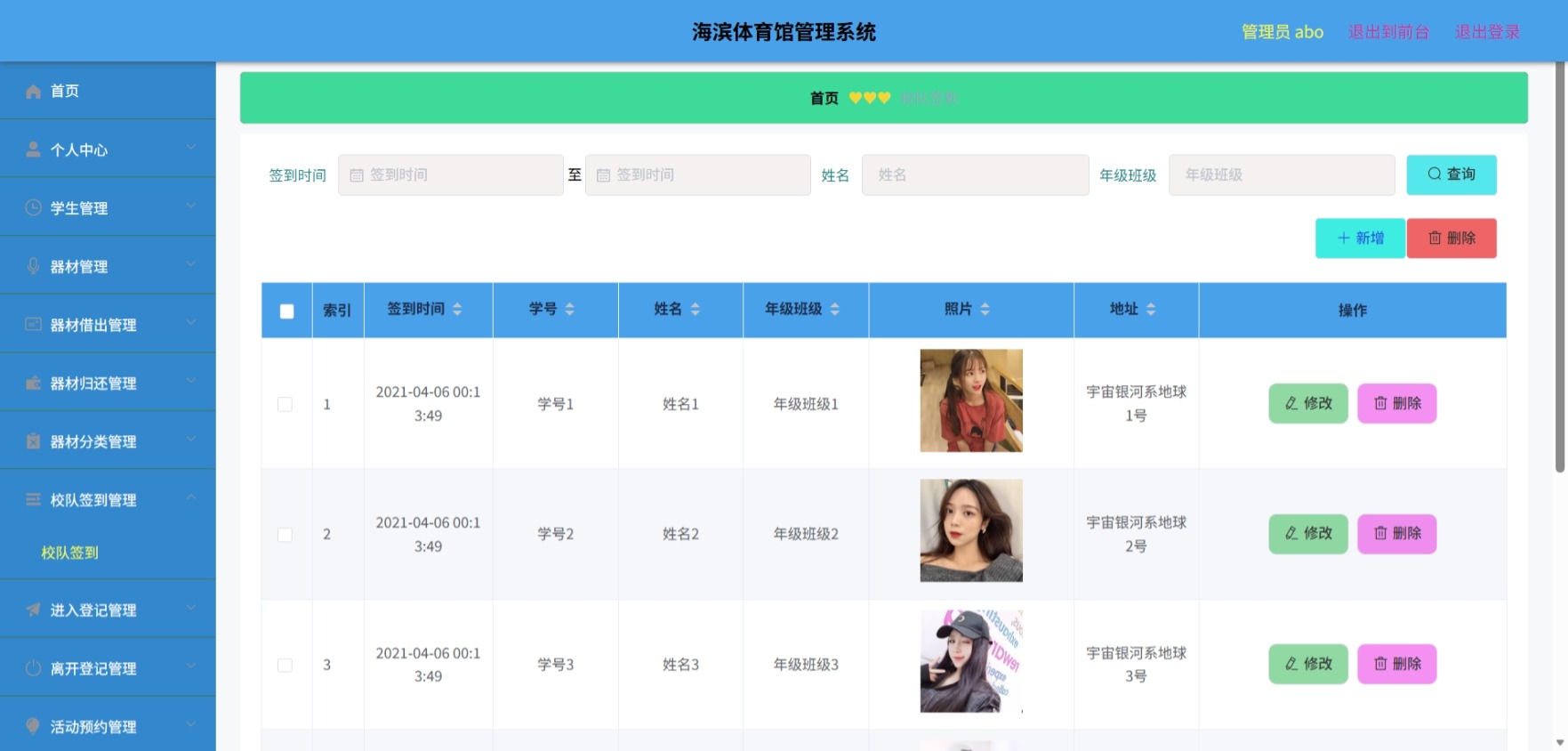
Task: Click the icon beside 器材分类管理
Action: click(x=33, y=441)
